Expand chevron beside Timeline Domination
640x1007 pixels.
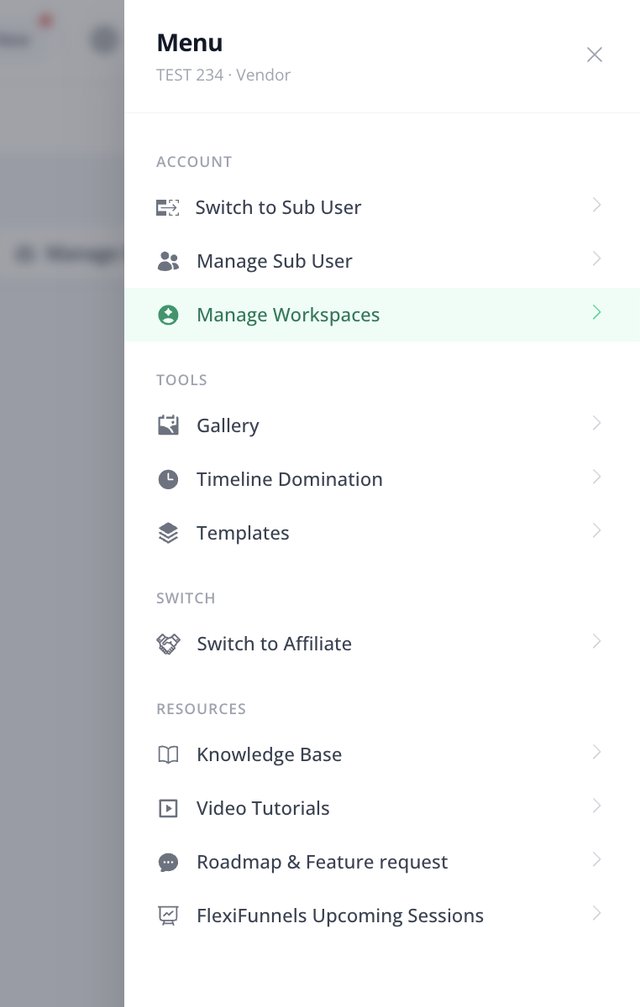coord(596,477)
